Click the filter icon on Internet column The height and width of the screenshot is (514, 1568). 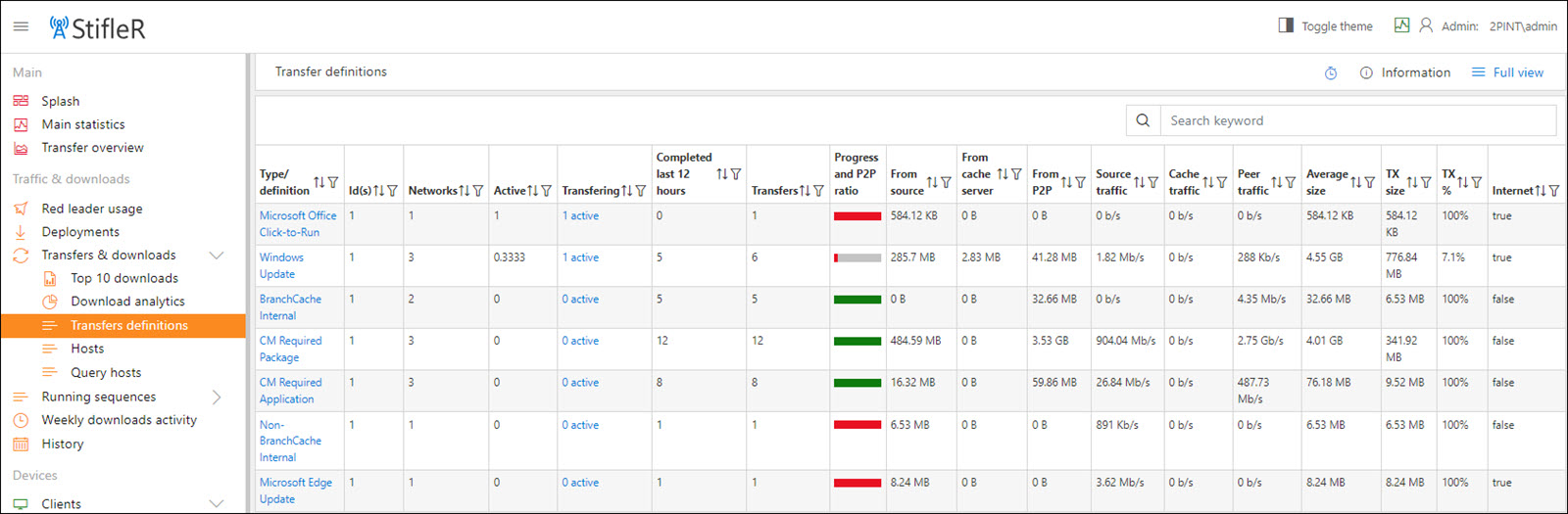(1554, 191)
